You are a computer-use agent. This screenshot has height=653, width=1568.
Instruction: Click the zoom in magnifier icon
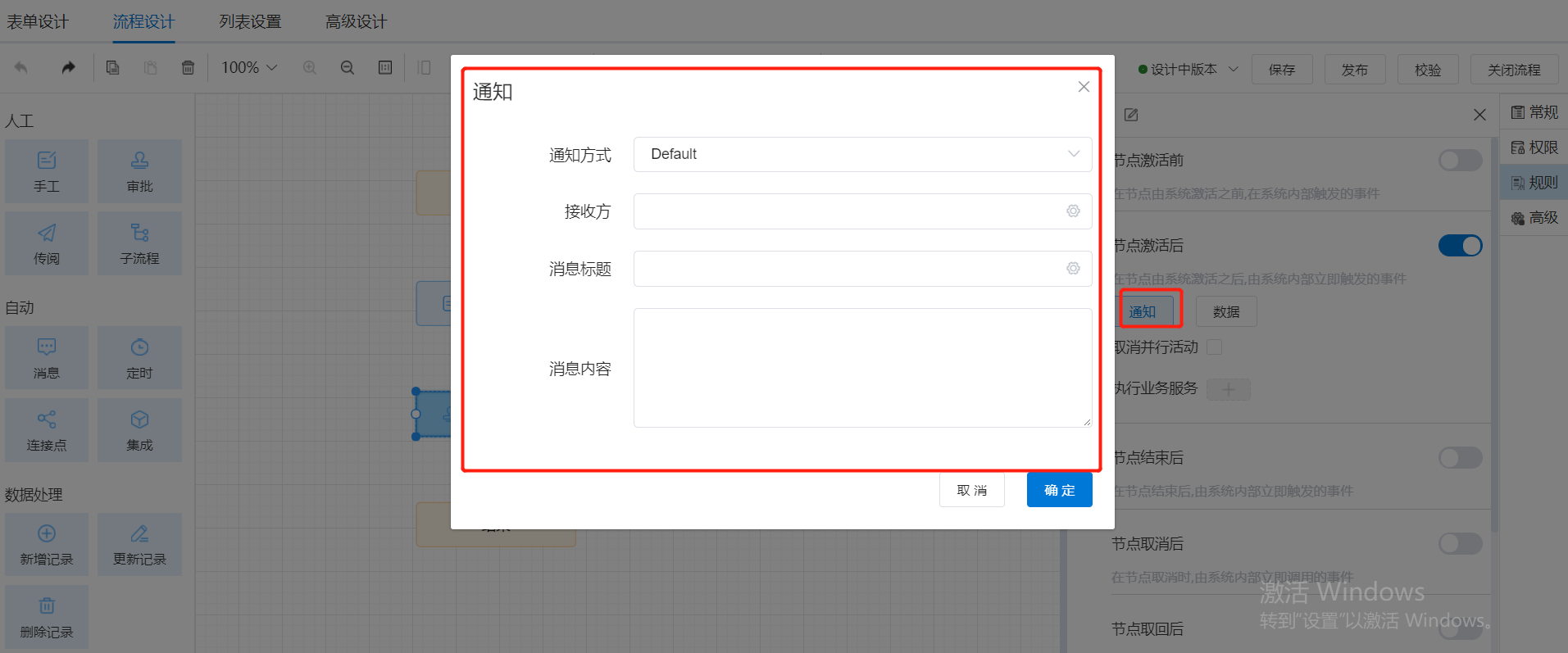(x=310, y=67)
